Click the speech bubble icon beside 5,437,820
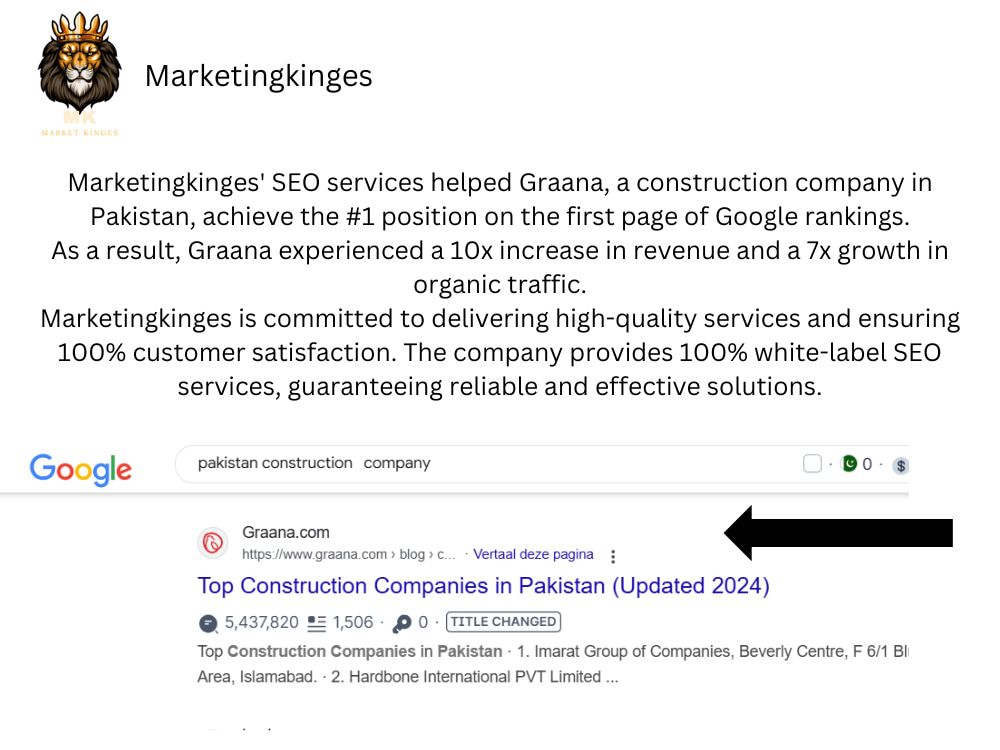The width and height of the screenshot is (1000, 750). click(x=209, y=623)
